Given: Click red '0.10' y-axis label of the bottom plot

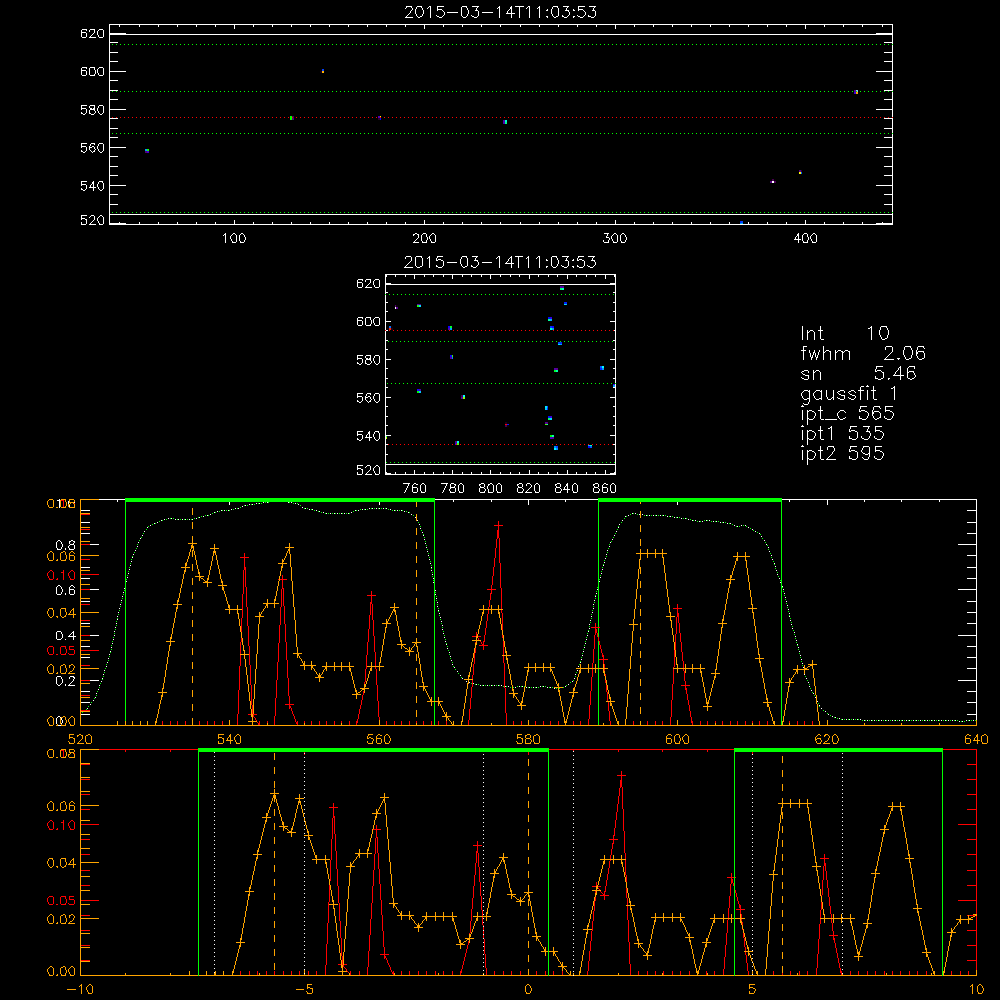Looking at the screenshot, I should [61, 825].
